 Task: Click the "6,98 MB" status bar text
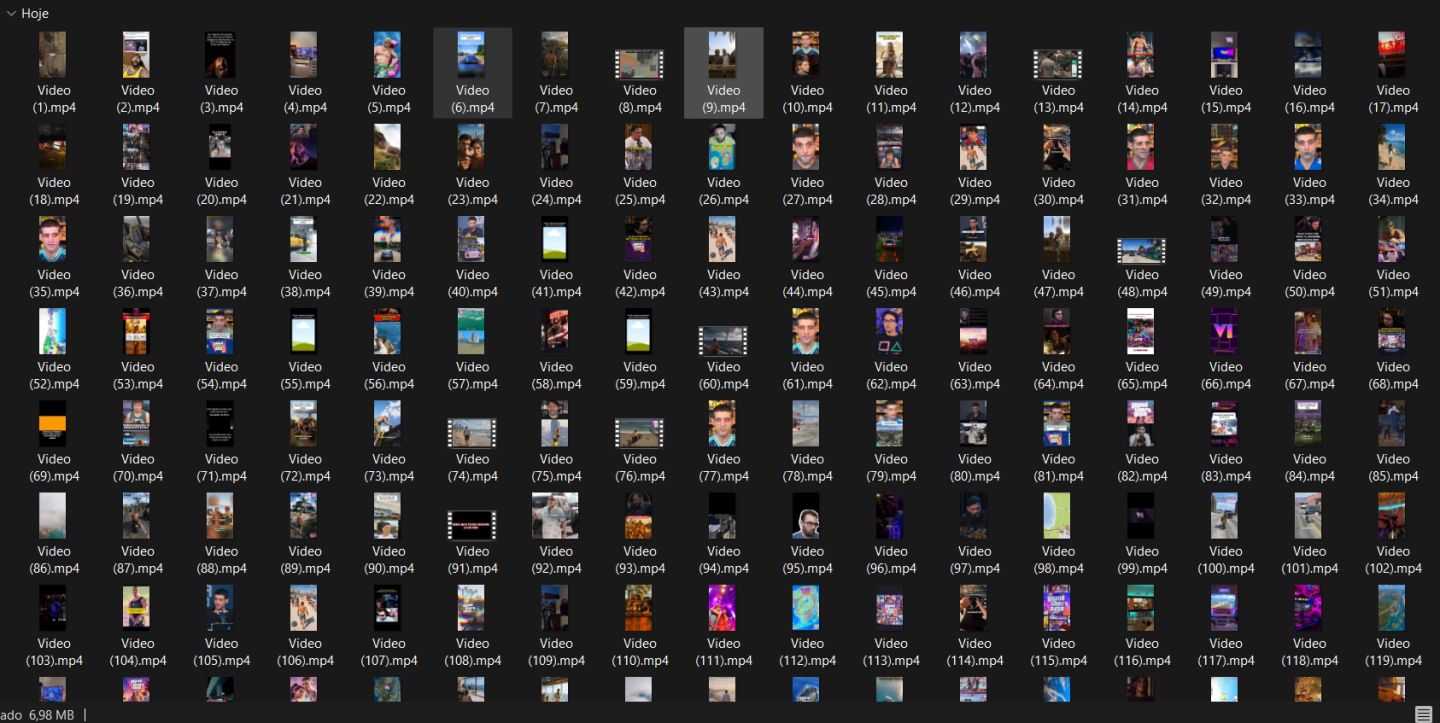[52, 714]
